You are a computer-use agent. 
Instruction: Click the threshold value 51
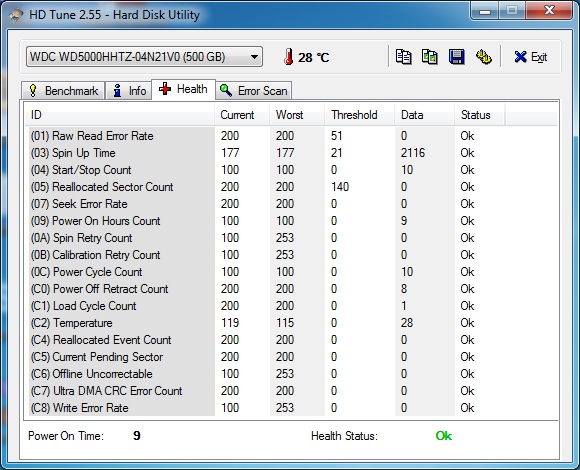tap(336, 136)
